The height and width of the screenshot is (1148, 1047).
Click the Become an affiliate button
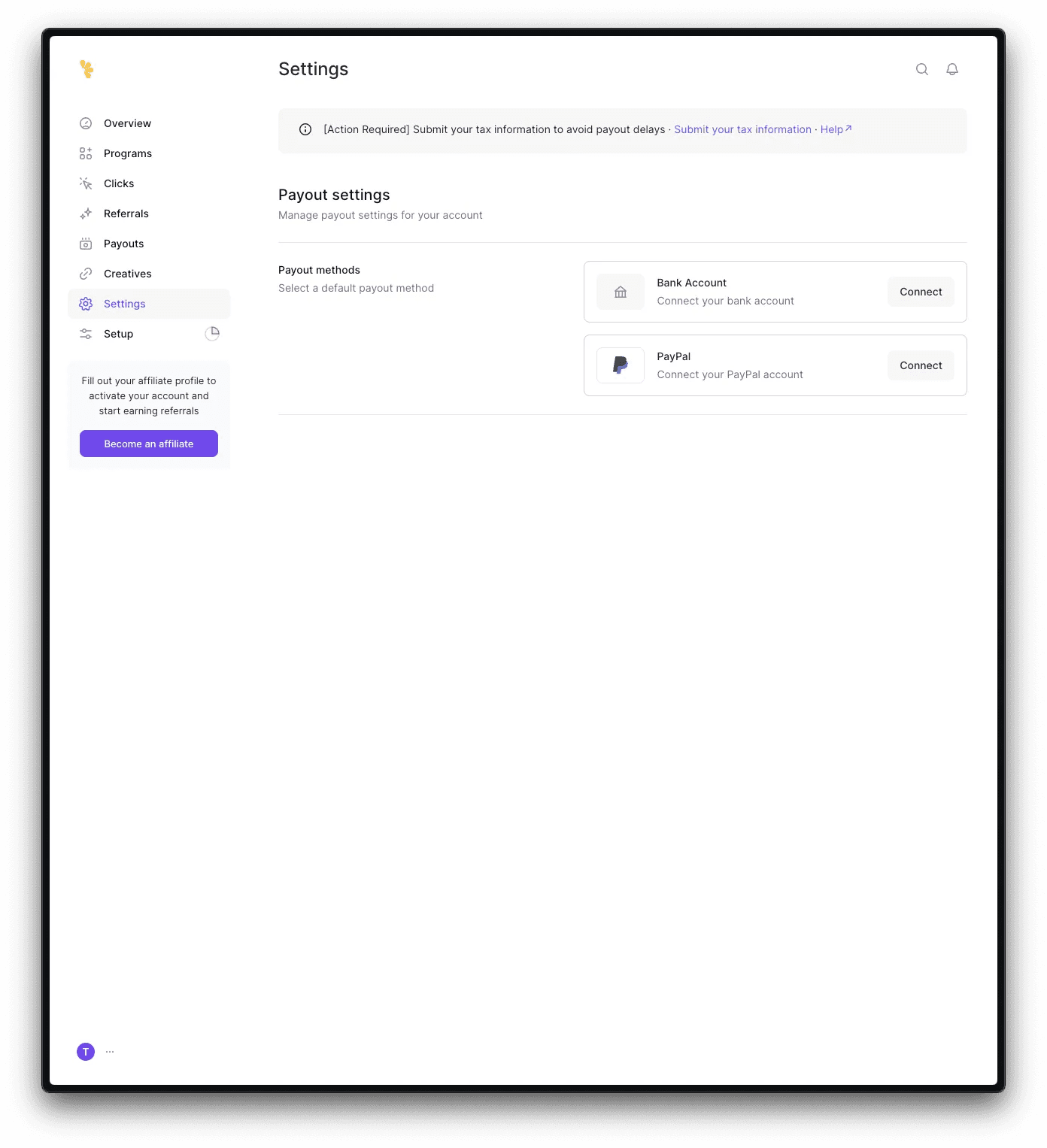(149, 444)
